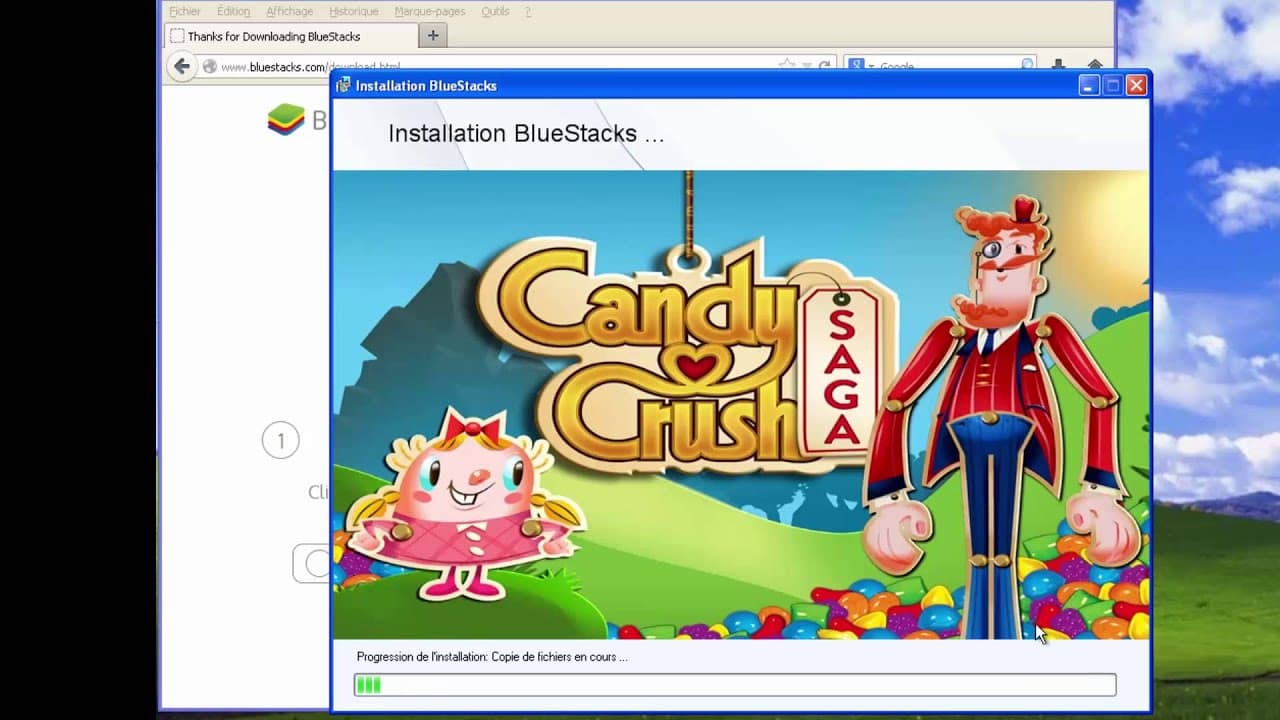Viewport: 1280px width, 720px height.
Task: Open the Marque-pages menu
Action: point(430,11)
